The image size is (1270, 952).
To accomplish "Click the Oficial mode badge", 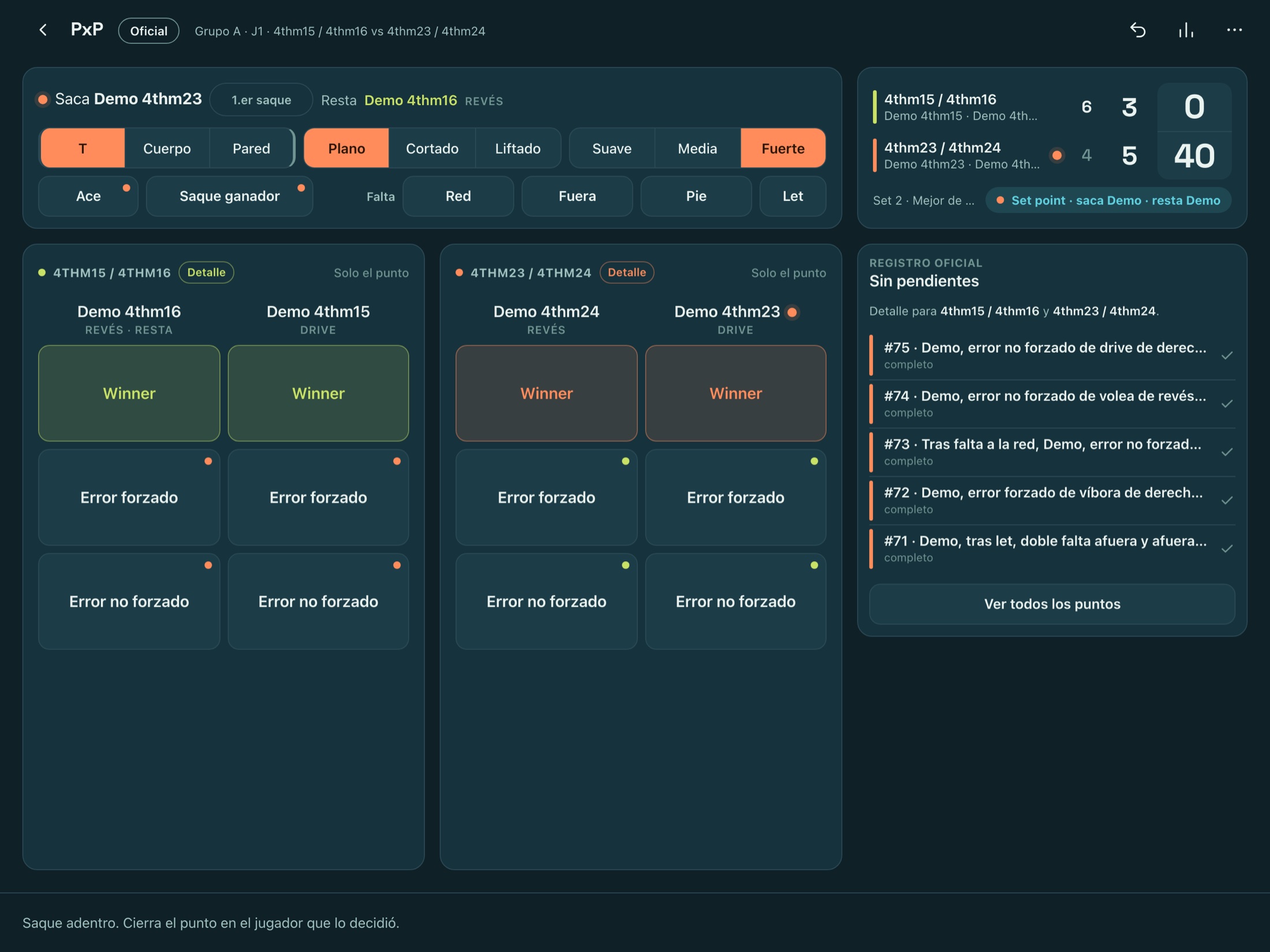I will click(148, 31).
